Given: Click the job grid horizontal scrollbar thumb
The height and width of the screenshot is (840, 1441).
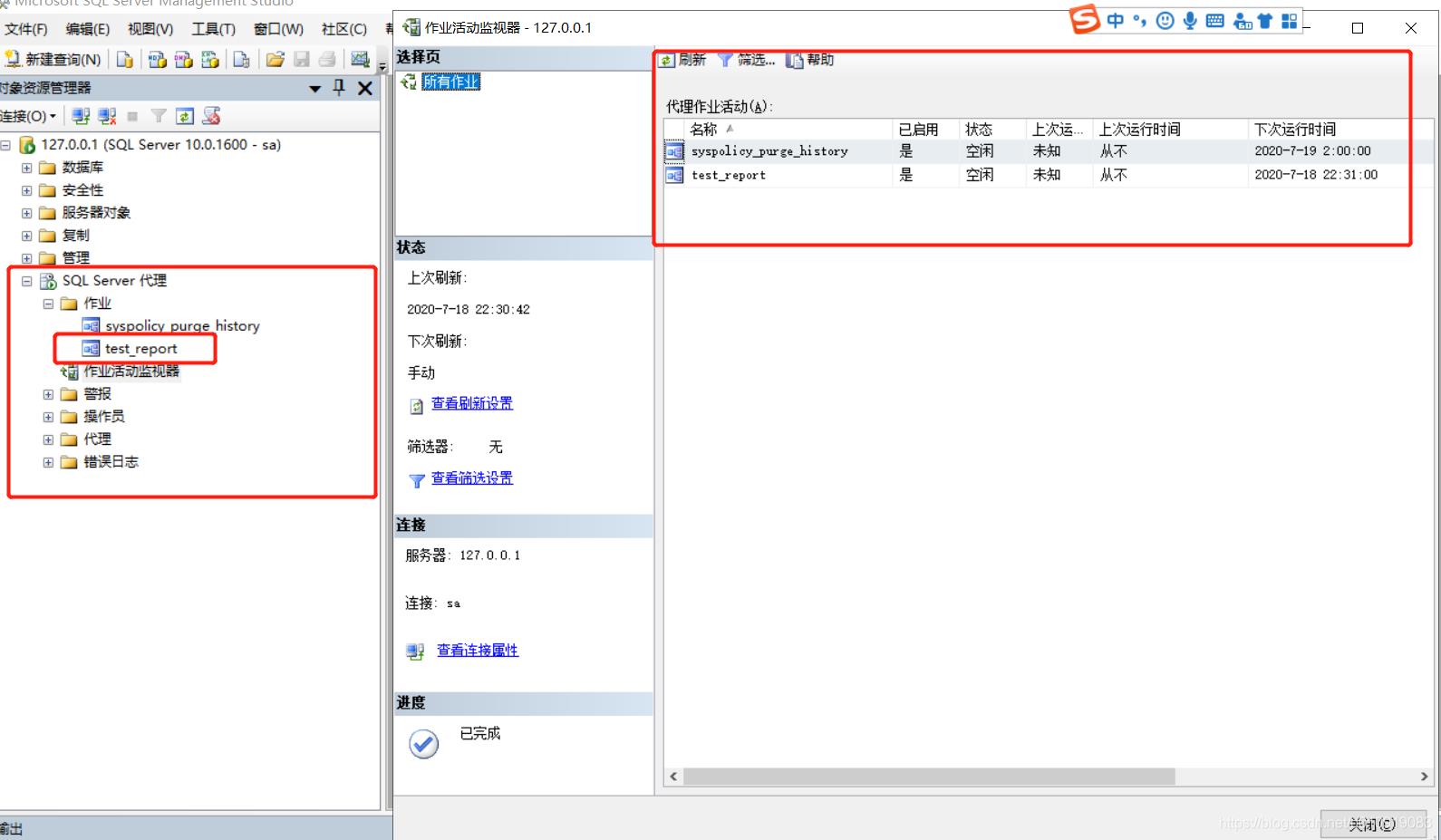Looking at the screenshot, I should click(929, 777).
